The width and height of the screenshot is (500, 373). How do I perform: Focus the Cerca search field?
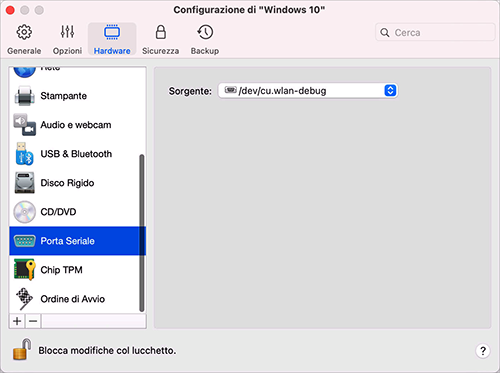tap(435, 33)
